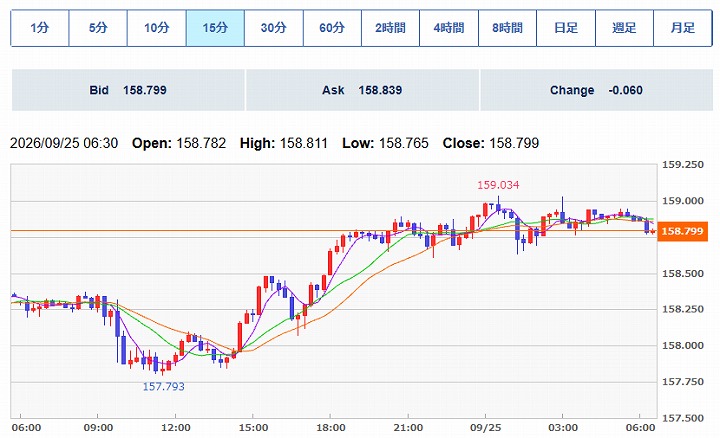Click the 157.500 price axis label

(x=682, y=418)
